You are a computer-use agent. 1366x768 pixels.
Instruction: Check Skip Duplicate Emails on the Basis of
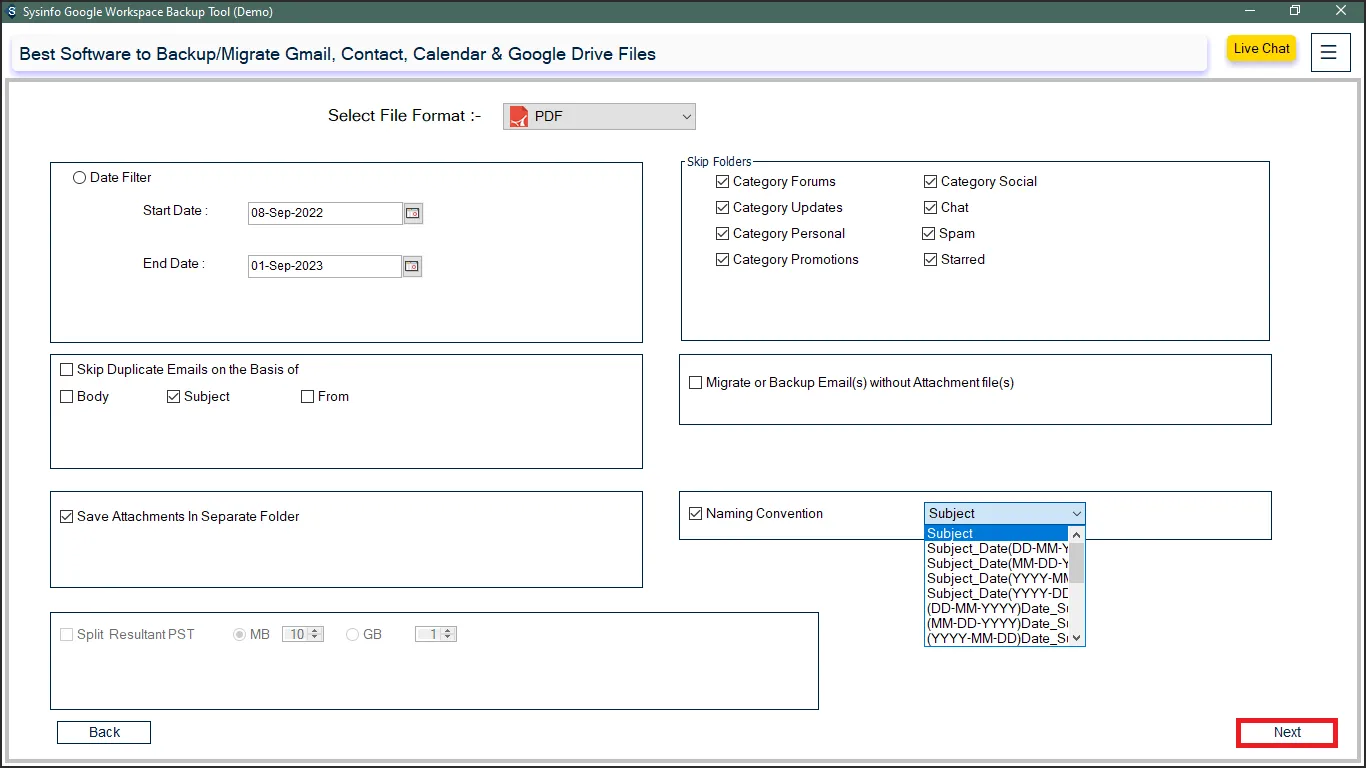67,370
